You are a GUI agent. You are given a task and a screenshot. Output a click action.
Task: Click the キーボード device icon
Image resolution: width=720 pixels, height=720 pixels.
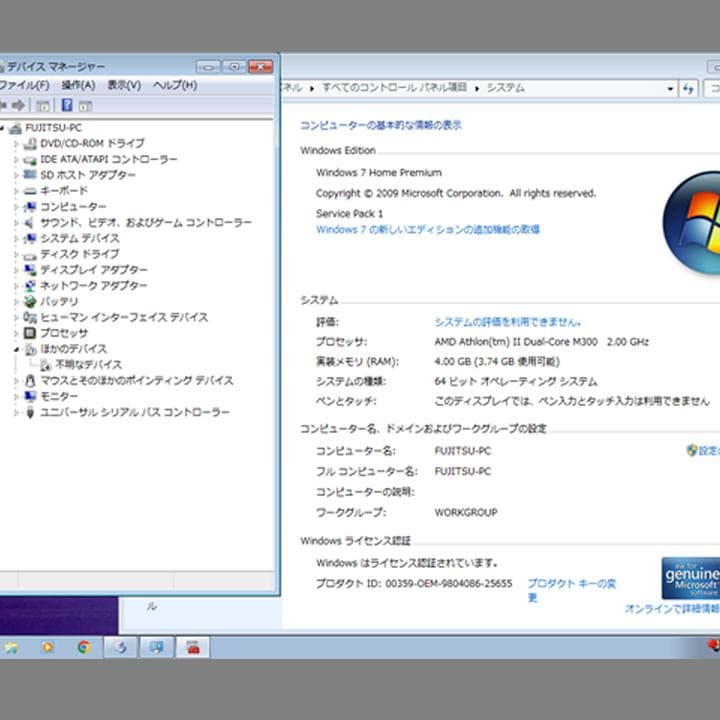click(x=30, y=191)
